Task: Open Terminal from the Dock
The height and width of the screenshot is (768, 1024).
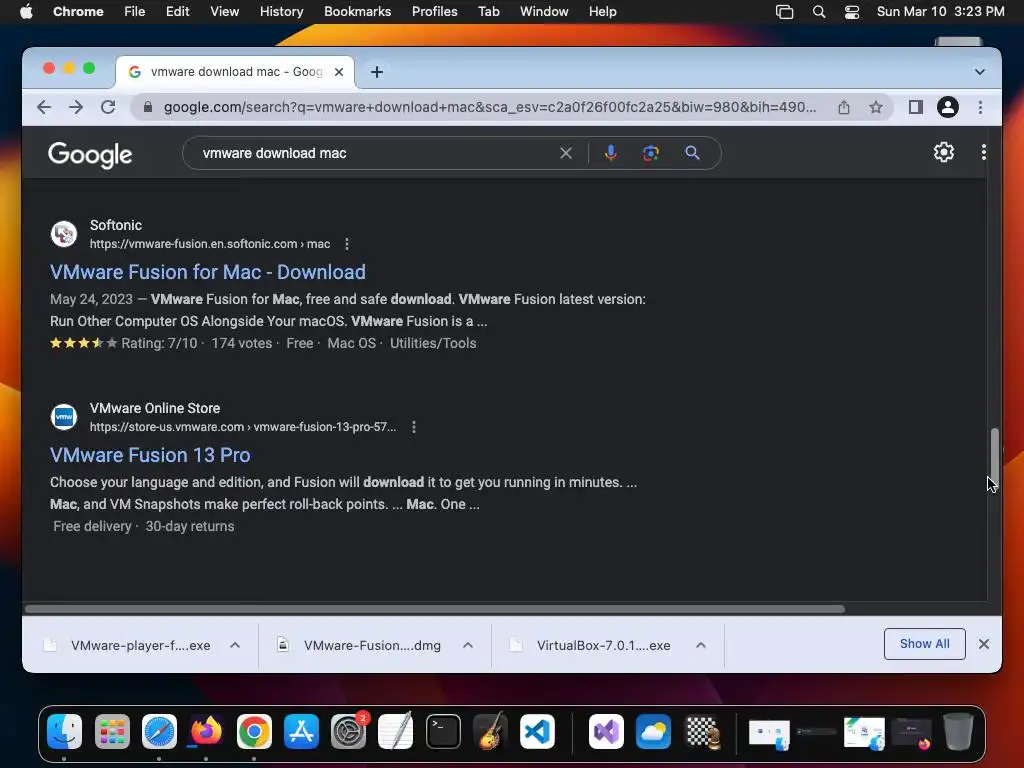Action: pos(443,731)
